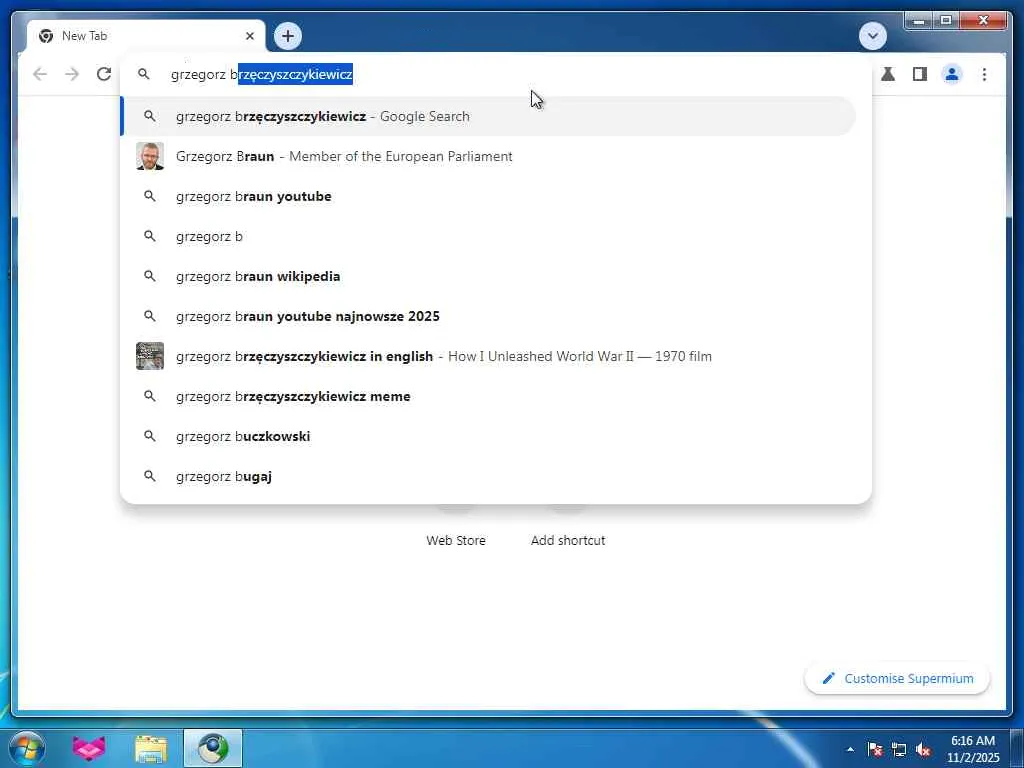Click search icon beside 'grzegorz braun youtube'

(150, 196)
